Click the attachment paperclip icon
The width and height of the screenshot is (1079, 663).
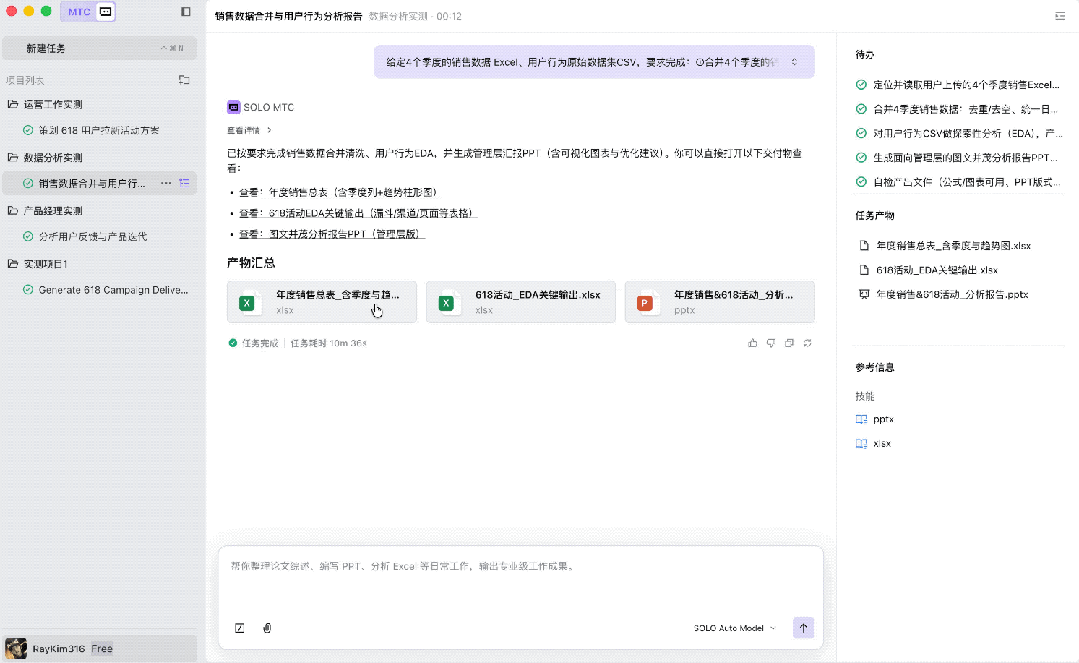pyautogui.click(x=267, y=628)
